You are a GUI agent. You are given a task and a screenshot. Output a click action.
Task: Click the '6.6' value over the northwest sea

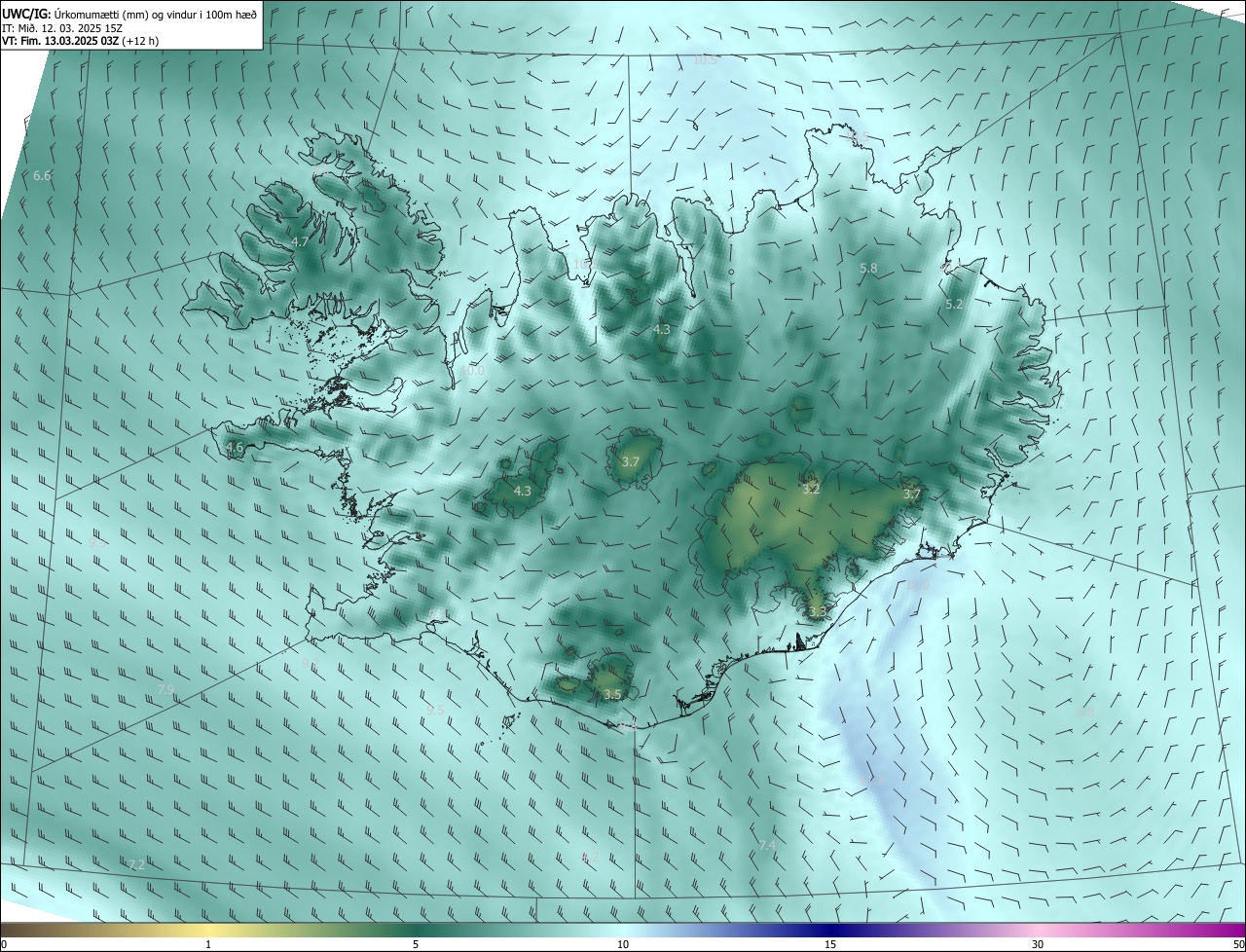tap(42, 176)
